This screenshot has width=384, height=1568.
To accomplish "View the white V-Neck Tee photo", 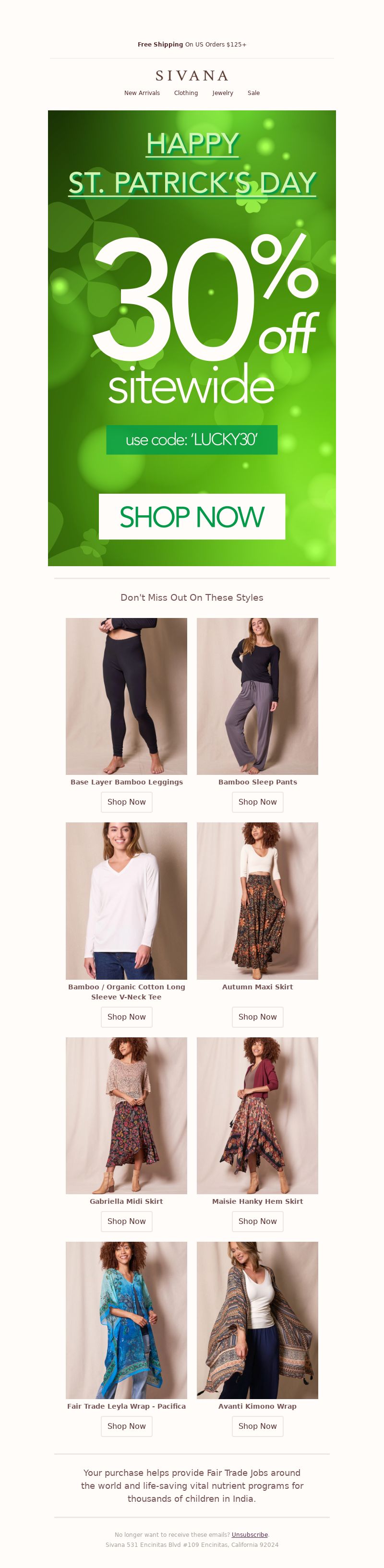I will coord(127,901).
